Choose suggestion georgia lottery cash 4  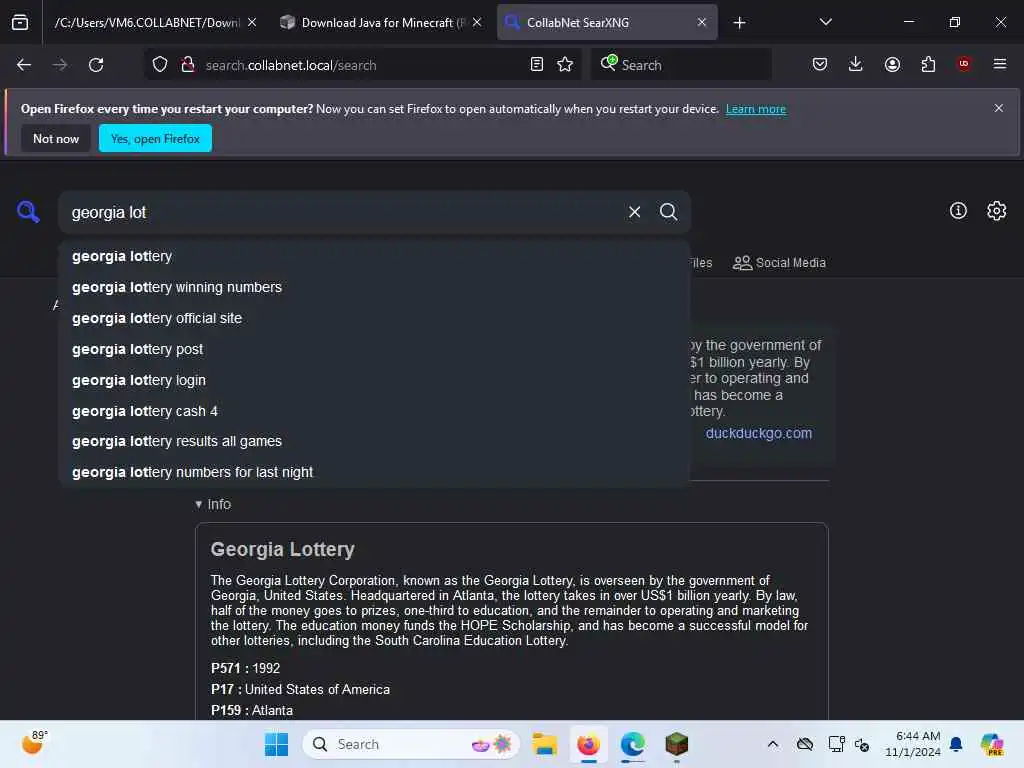point(374,411)
